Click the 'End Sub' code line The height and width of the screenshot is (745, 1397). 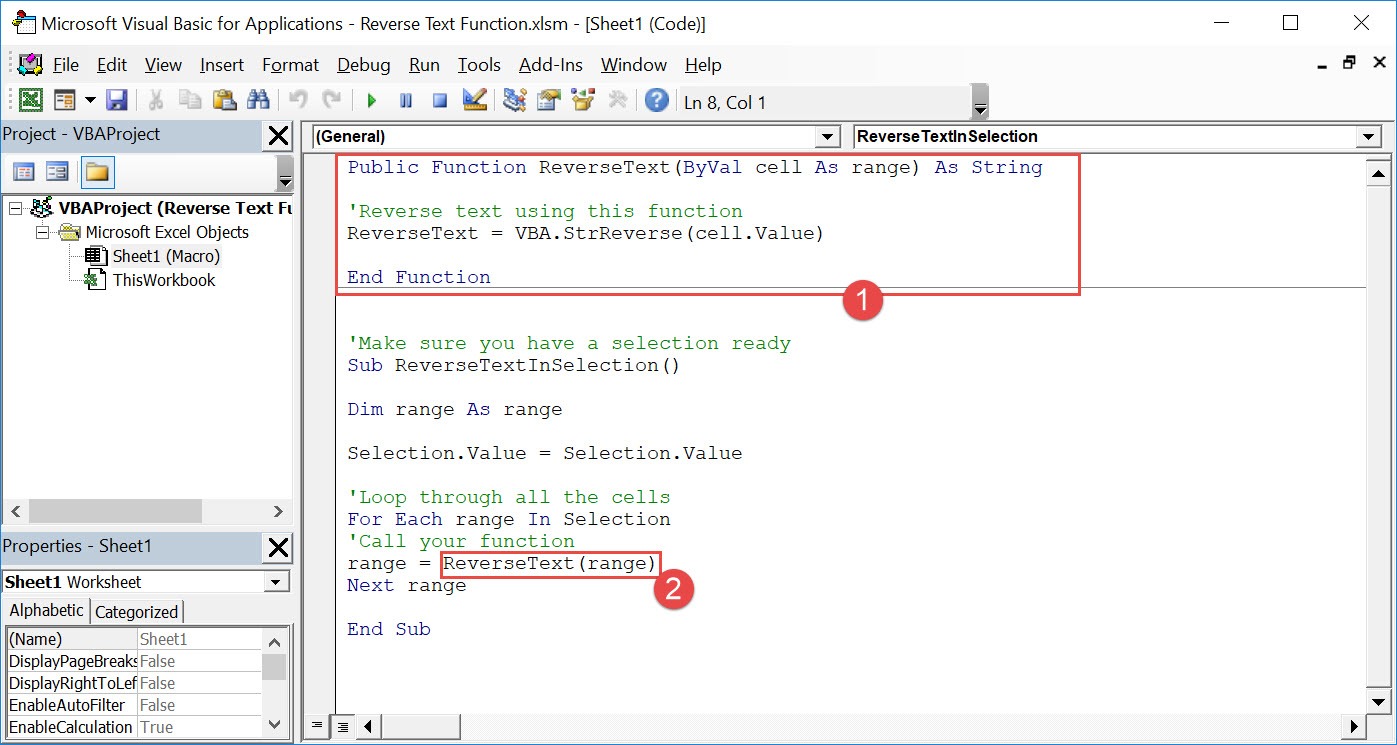(389, 629)
